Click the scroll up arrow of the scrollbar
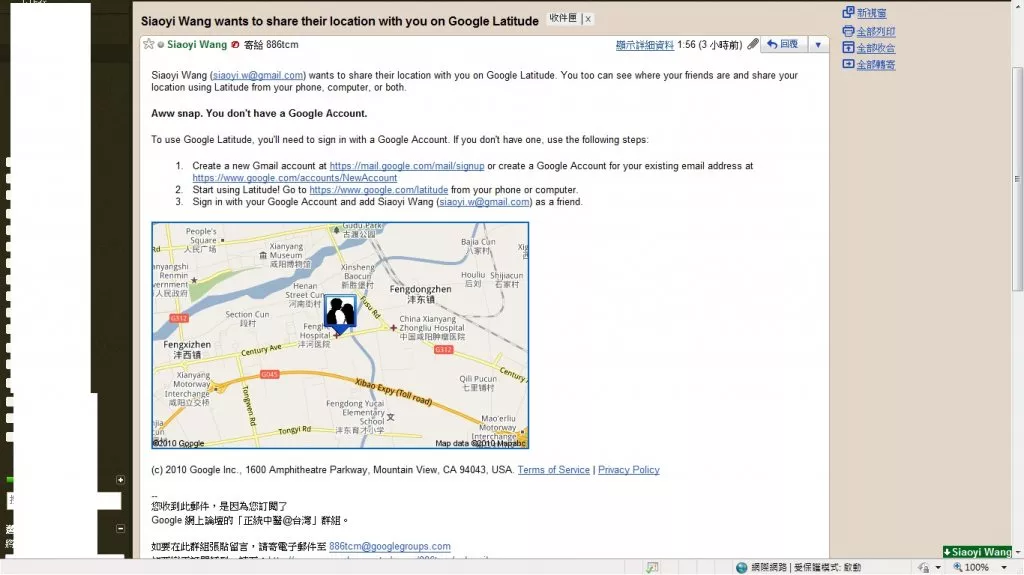Viewport: 1024px width, 575px height. 1017,7
